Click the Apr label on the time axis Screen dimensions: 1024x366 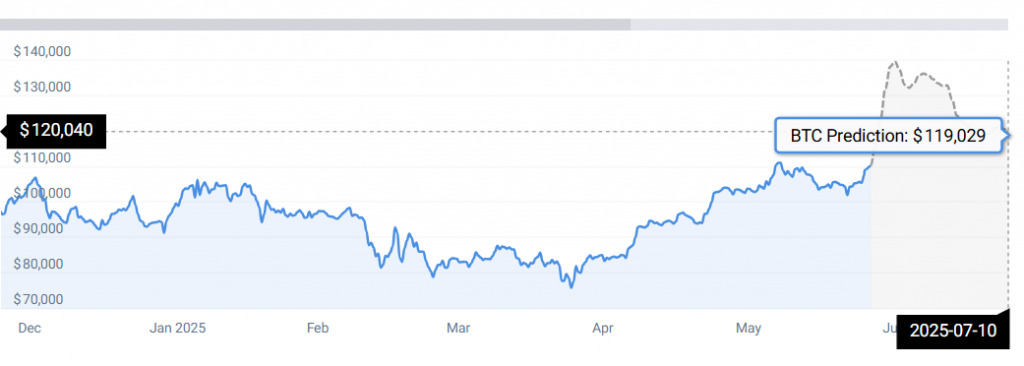click(x=603, y=328)
